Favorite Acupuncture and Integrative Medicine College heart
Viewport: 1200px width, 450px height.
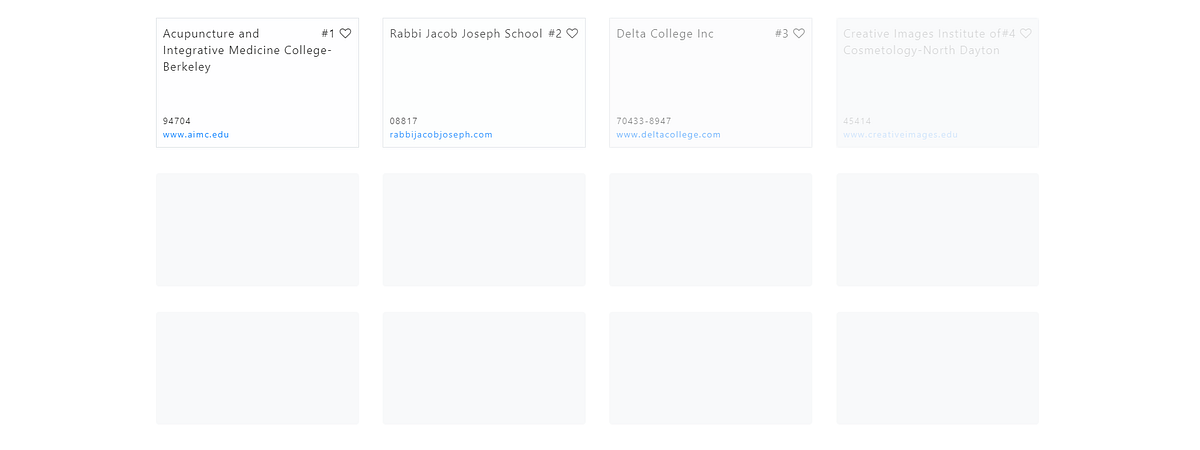[345, 33]
